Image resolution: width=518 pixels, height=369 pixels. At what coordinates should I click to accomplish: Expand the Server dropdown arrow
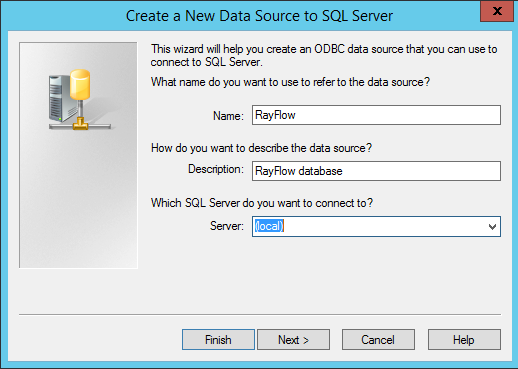(492, 227)
